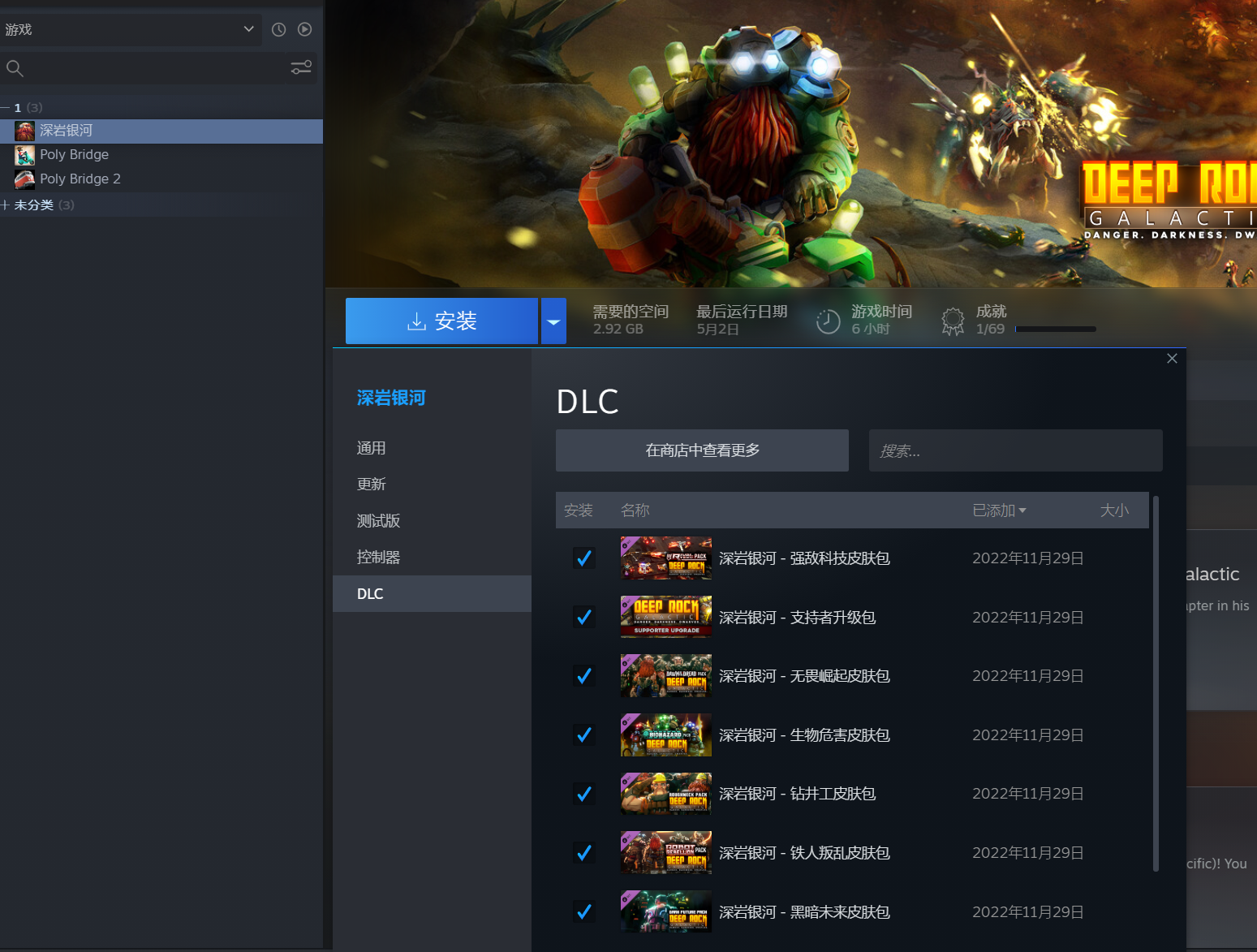Image resolution: width=1257 pixels, height=952 pixels.
Task: Sort DLC by 名称 column header
Action: (x=635, y=510)
